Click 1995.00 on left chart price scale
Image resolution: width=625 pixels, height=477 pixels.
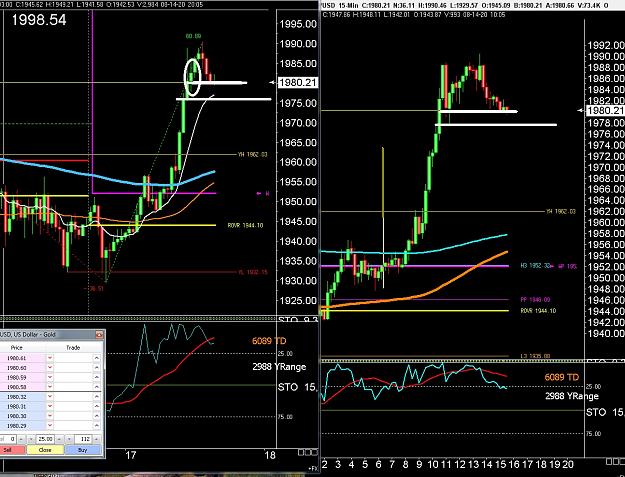click(x=298, y=24)
